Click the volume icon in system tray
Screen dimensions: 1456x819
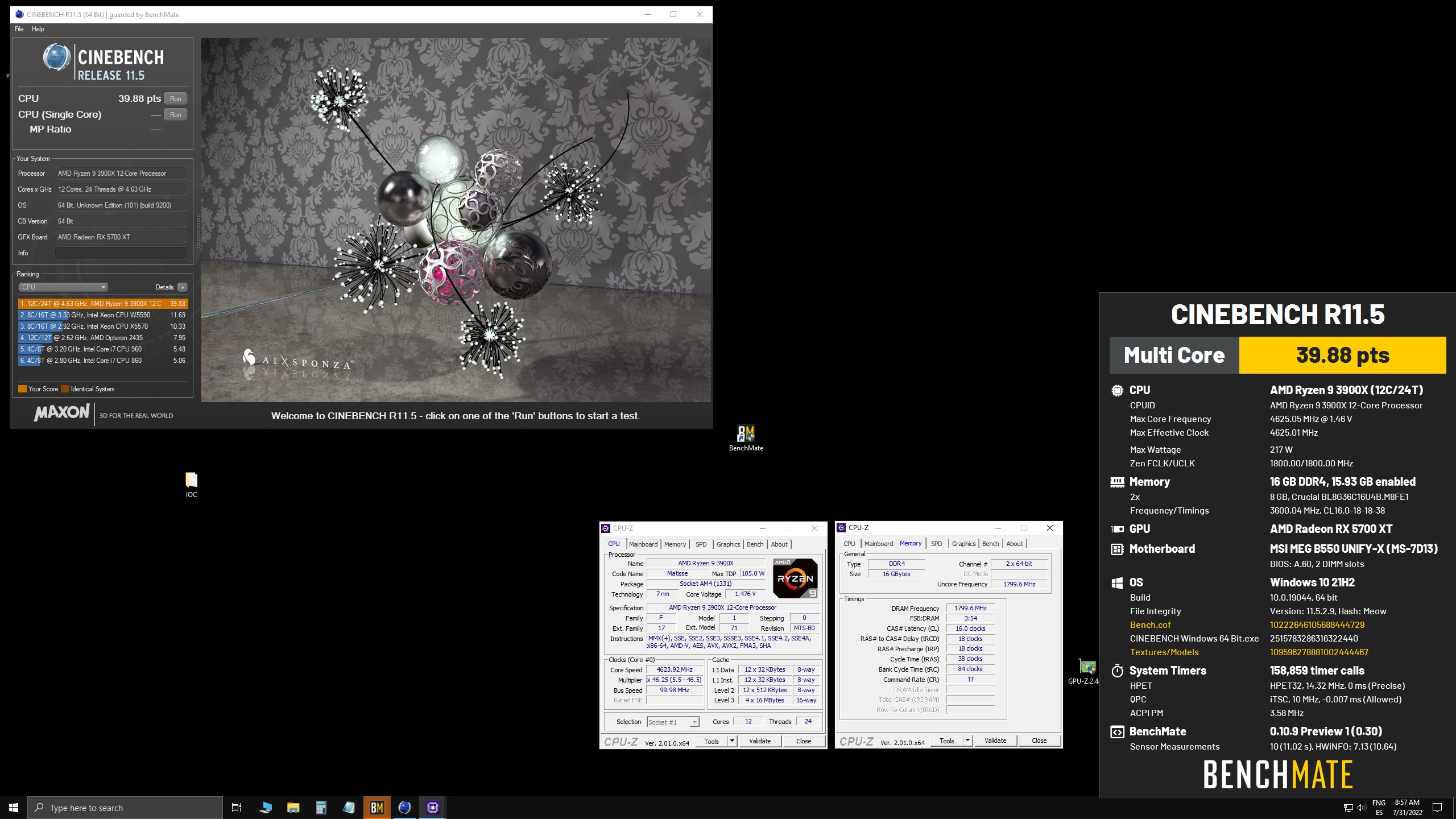(x=1361, y=808)
